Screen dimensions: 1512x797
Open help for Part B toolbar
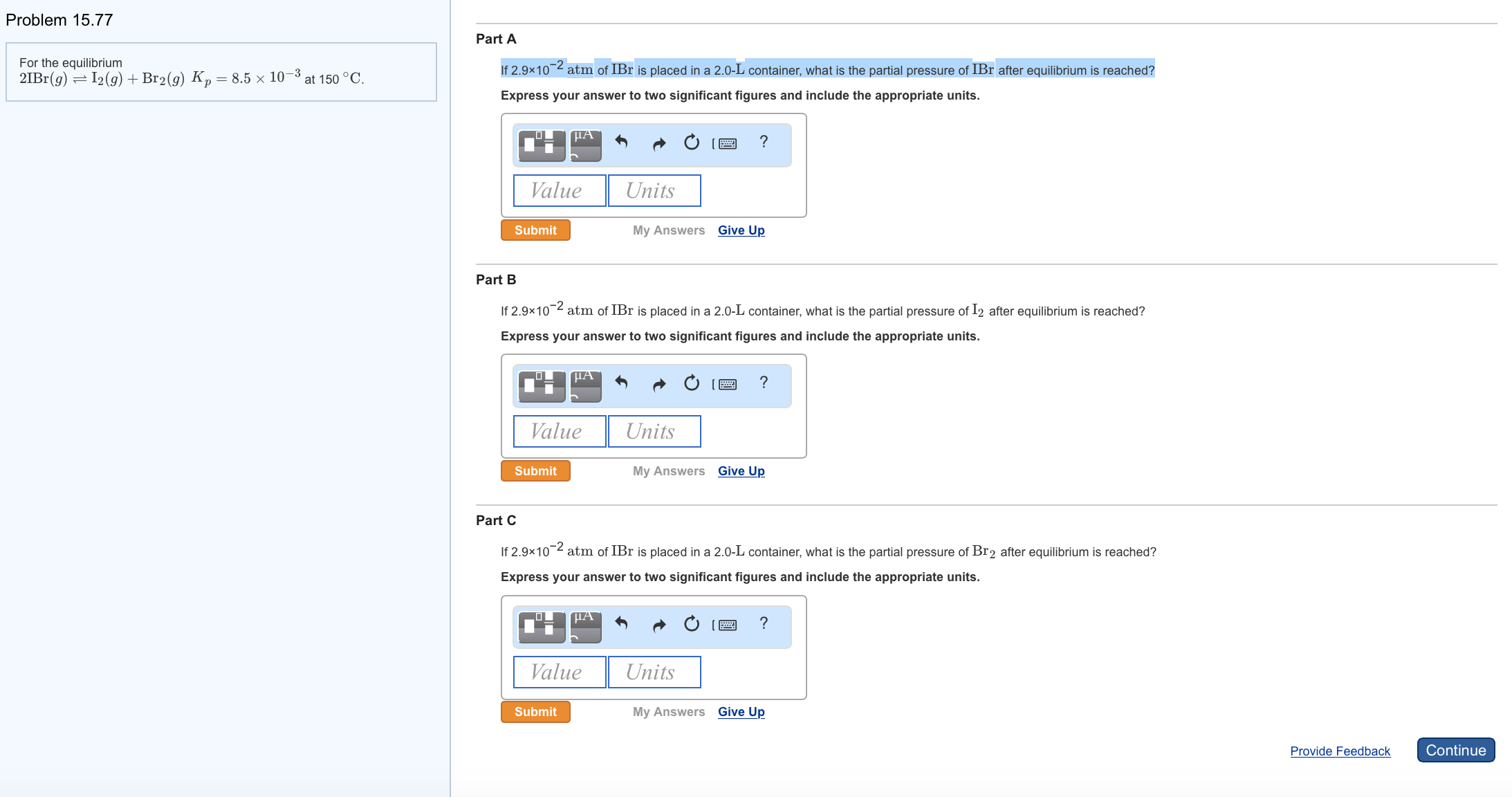pos(764,383)
